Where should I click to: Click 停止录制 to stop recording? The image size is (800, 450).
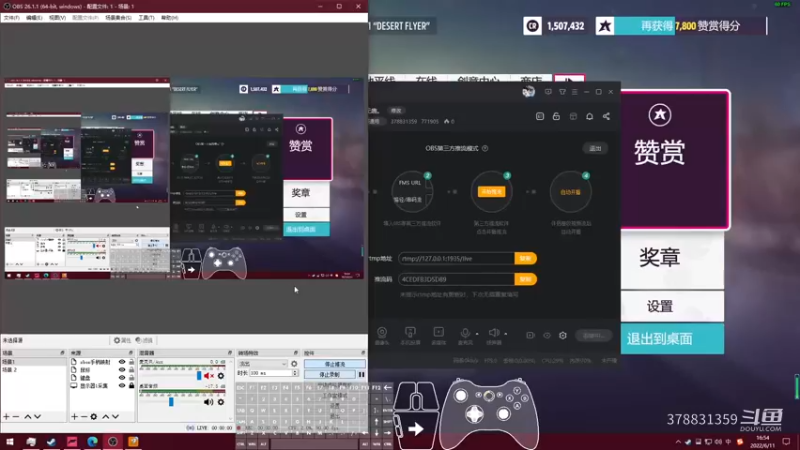pyautogui.click(x=330, y=374)
